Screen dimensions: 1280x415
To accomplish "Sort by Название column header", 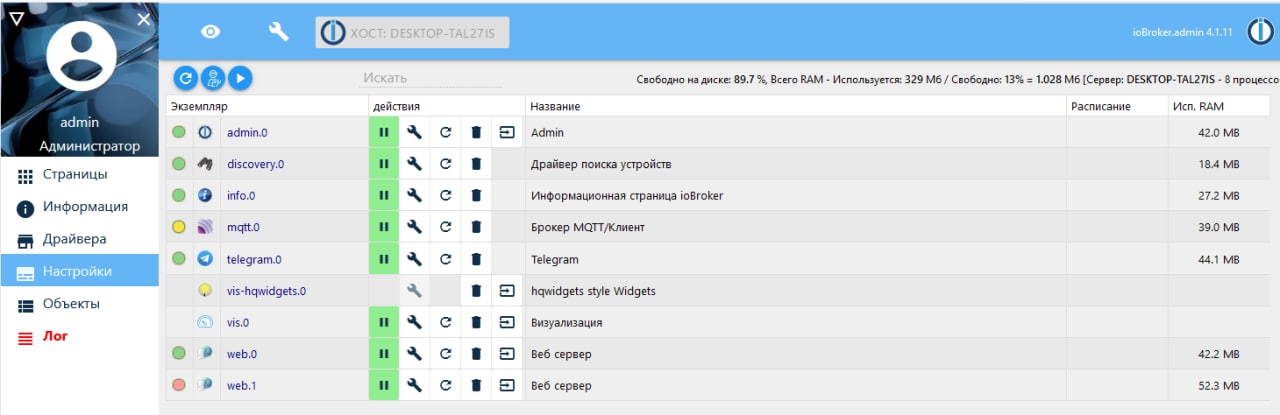I will click(x=555, y=106).
